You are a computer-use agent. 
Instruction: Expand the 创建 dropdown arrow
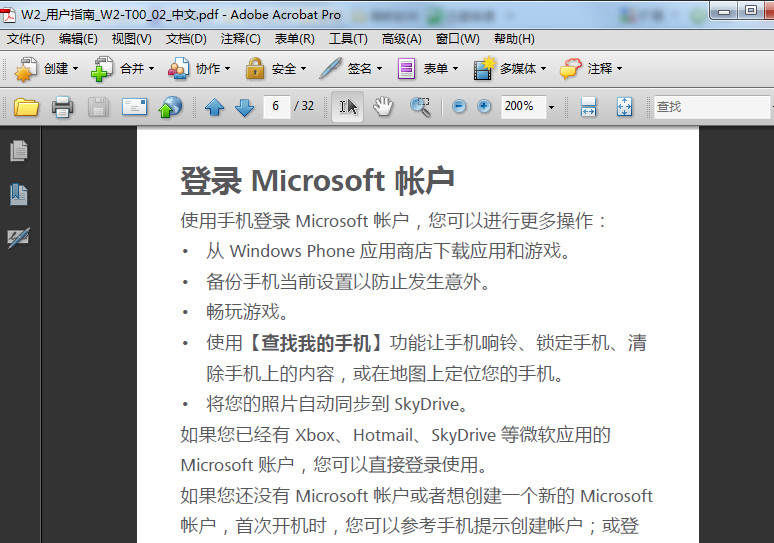point(76,69)
